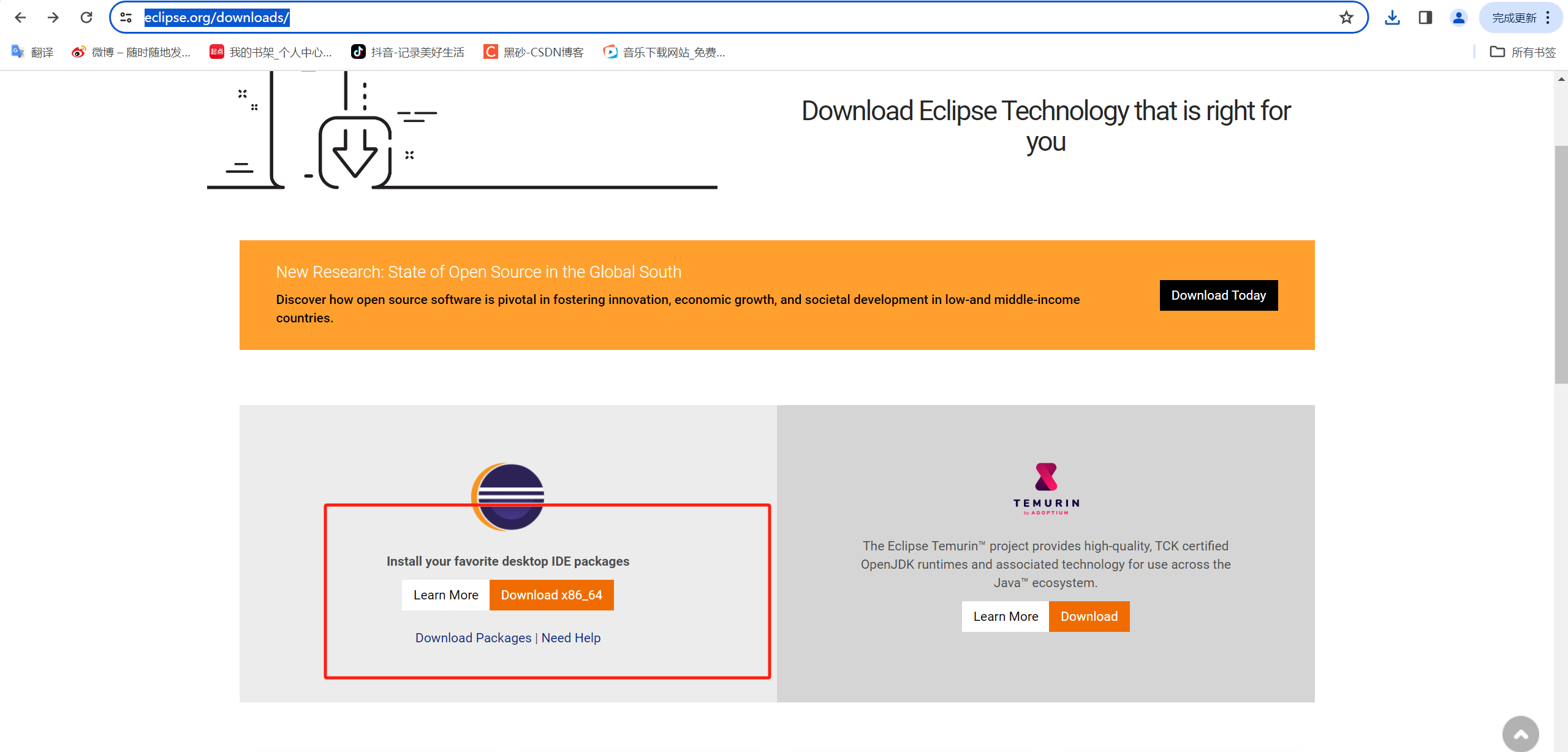
Task: Toggle the browser side panel
Action: [1425, 17]
